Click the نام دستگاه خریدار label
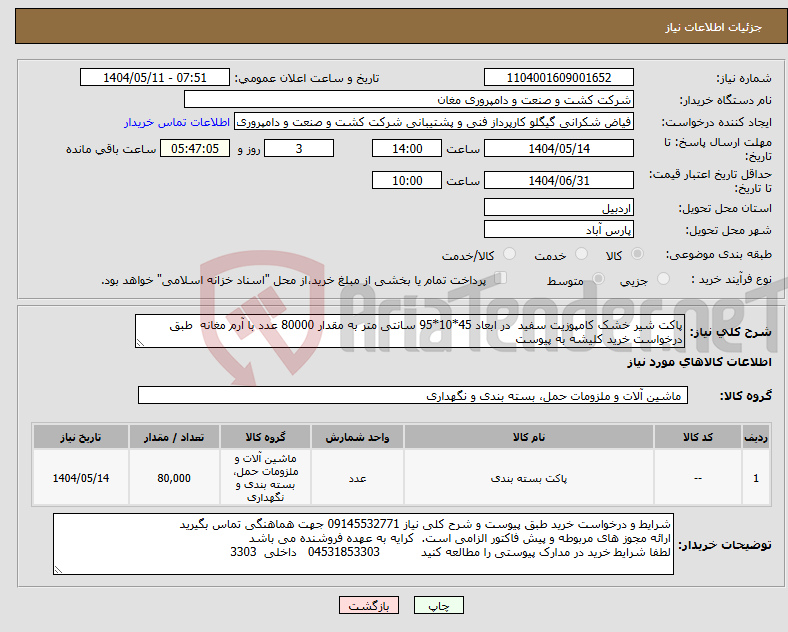 pos(726,100)
